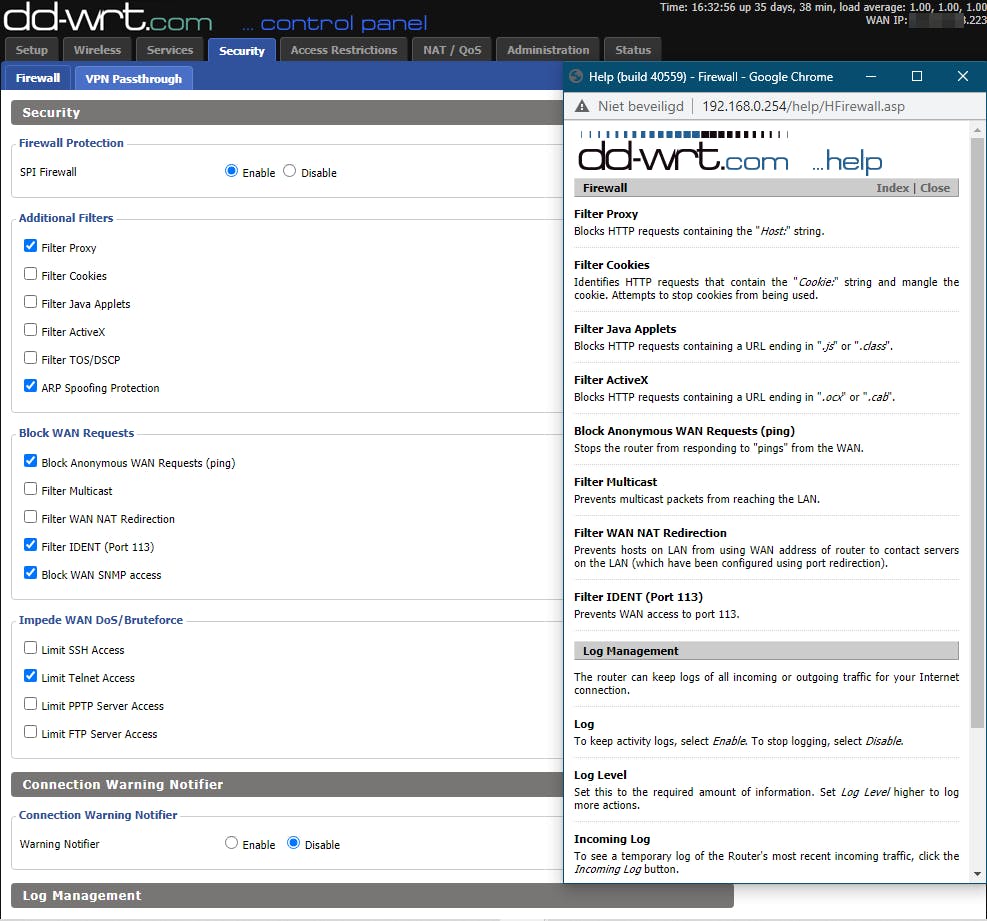
Task: Enable the SPI Firewall radio button
Action: (x=231, y=171)
